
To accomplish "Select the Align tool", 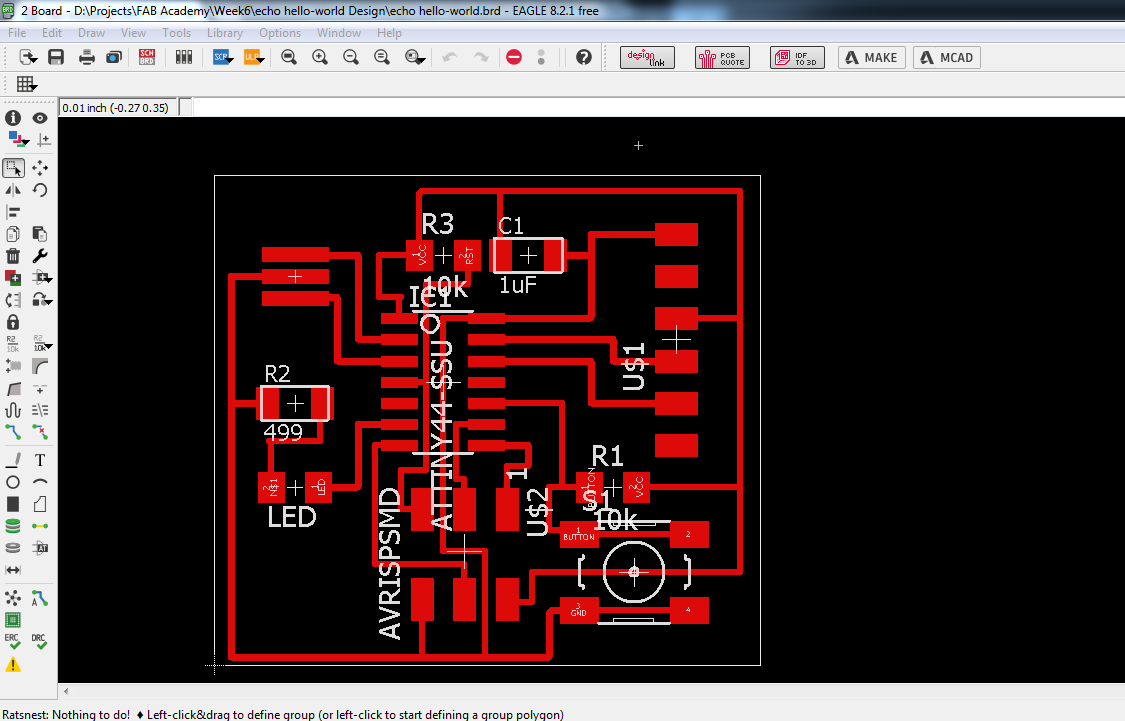I will (x=13, y=212).
